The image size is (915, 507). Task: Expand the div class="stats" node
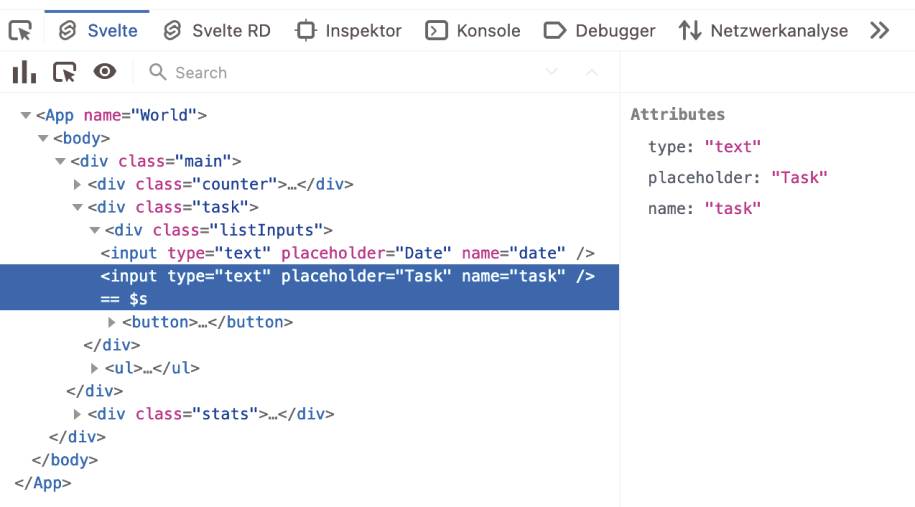click(x=77, y=414)
